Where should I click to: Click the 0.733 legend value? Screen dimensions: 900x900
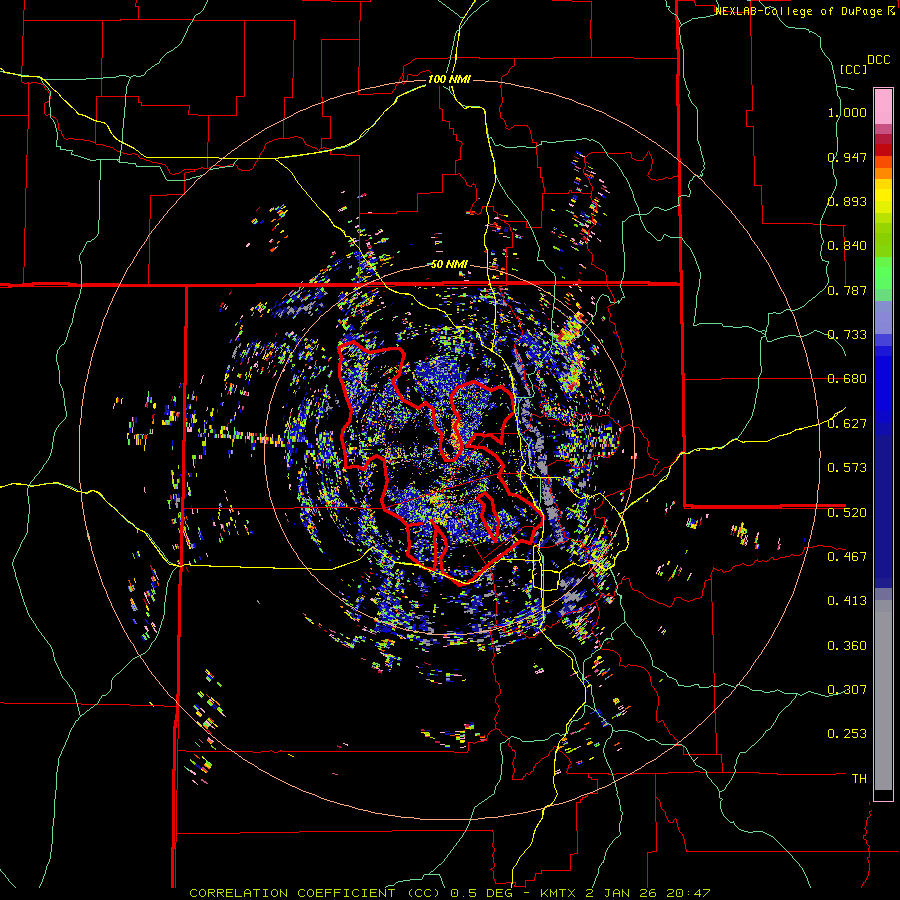[x=847, y=335]
